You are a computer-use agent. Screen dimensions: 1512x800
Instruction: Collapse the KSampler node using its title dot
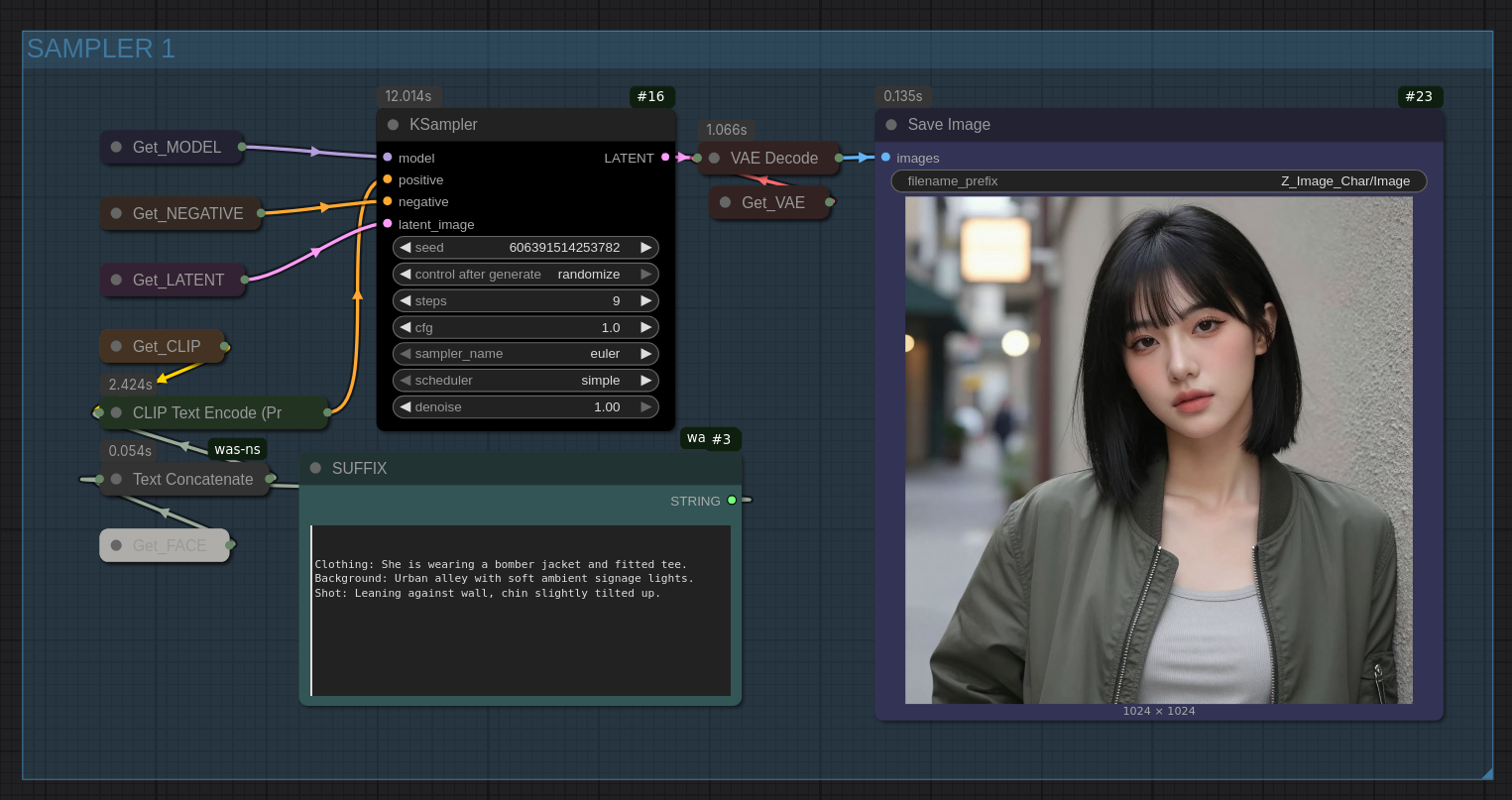[393, 125]
